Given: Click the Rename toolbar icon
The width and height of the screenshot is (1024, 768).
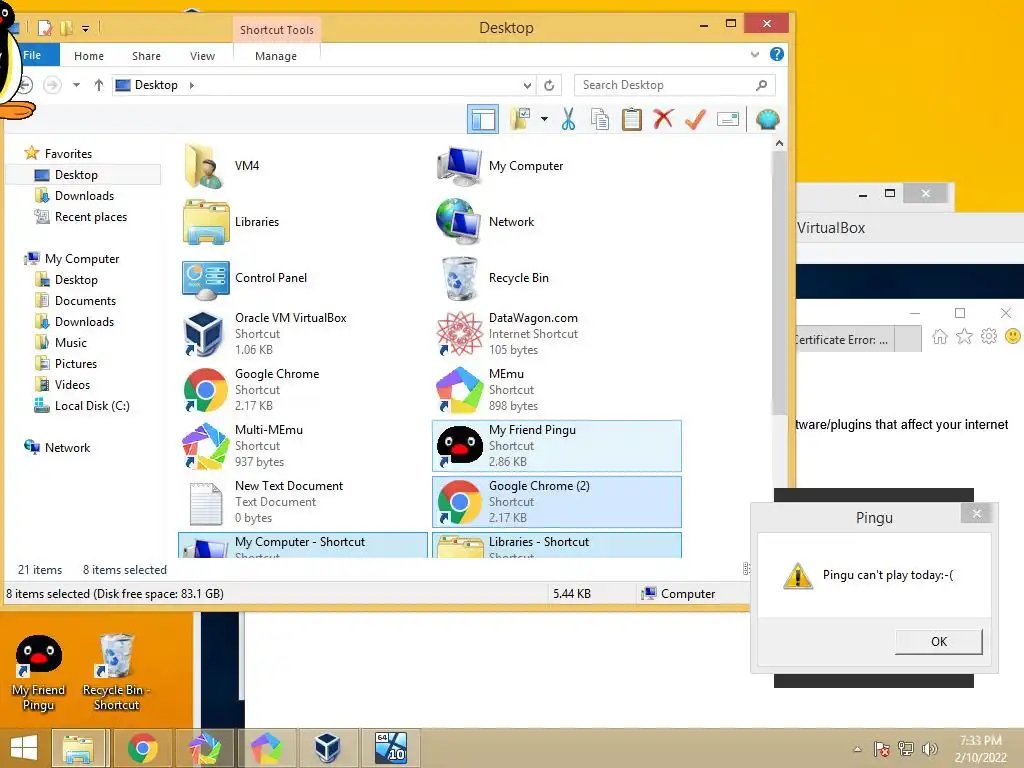Looking at the screenshot, I should click(x=728, y=119).
